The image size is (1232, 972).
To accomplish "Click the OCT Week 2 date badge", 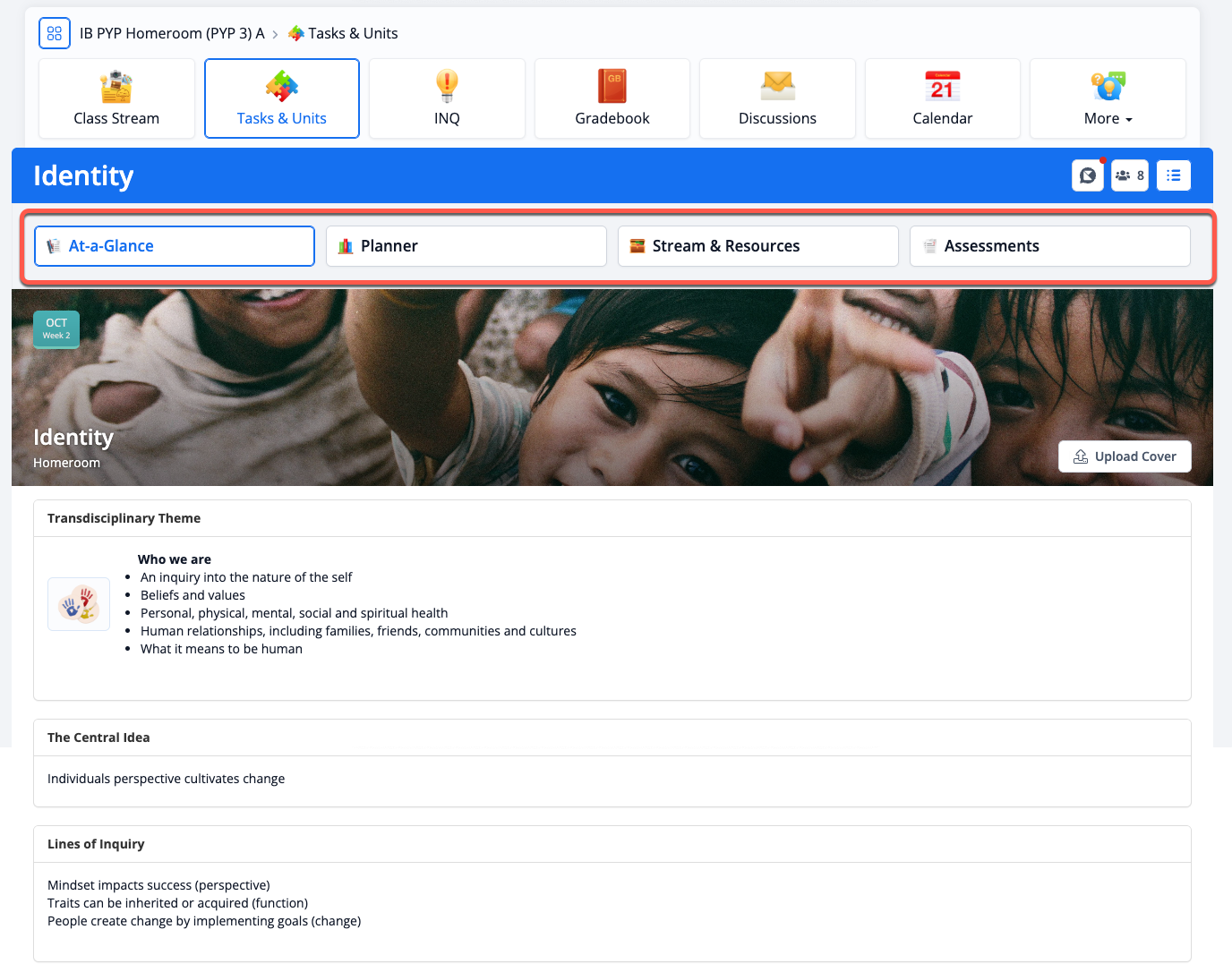I will click(x=56, y=328).
